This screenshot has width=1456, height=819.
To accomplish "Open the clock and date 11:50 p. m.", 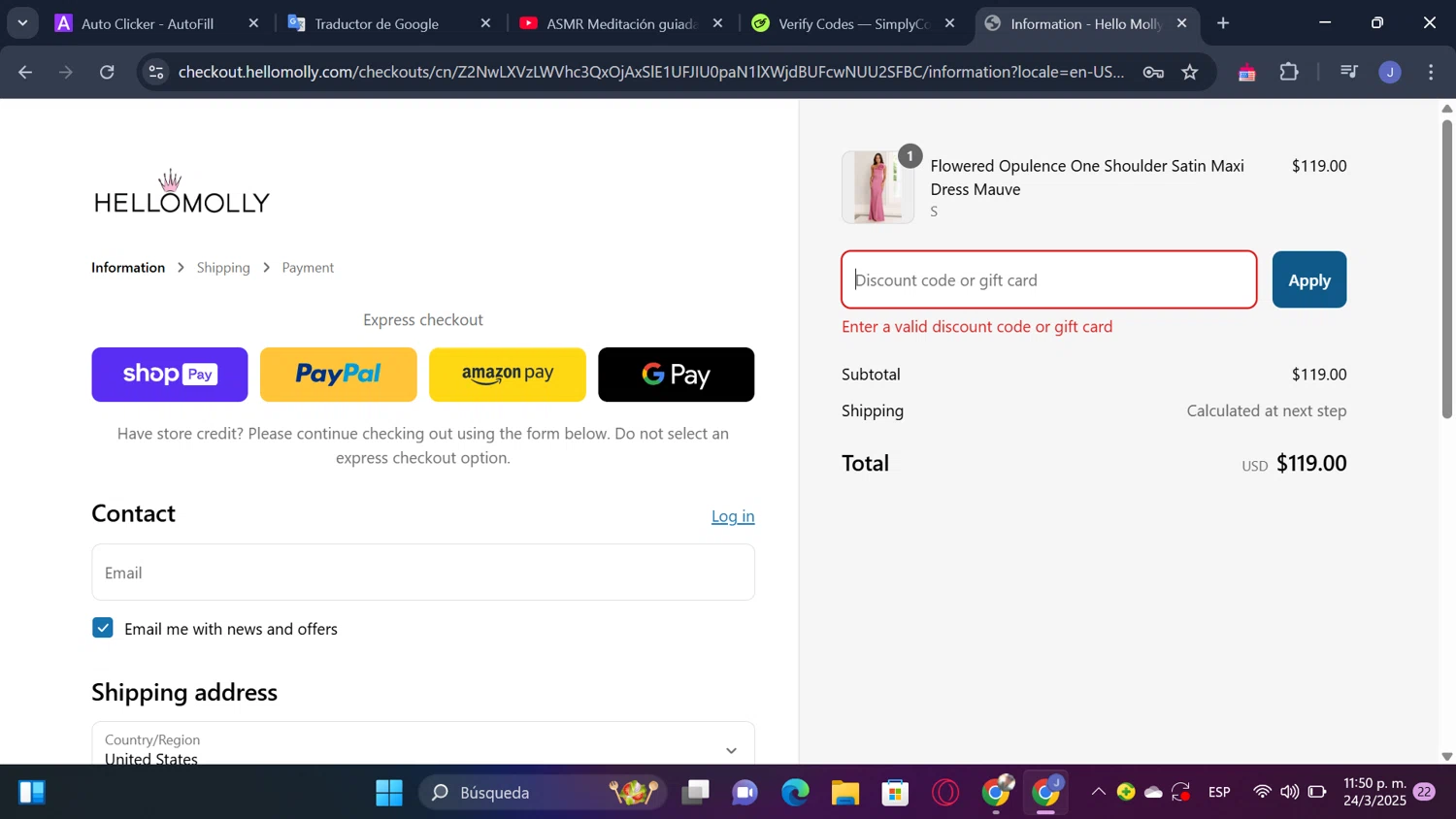I will [x=1375, y=792].
